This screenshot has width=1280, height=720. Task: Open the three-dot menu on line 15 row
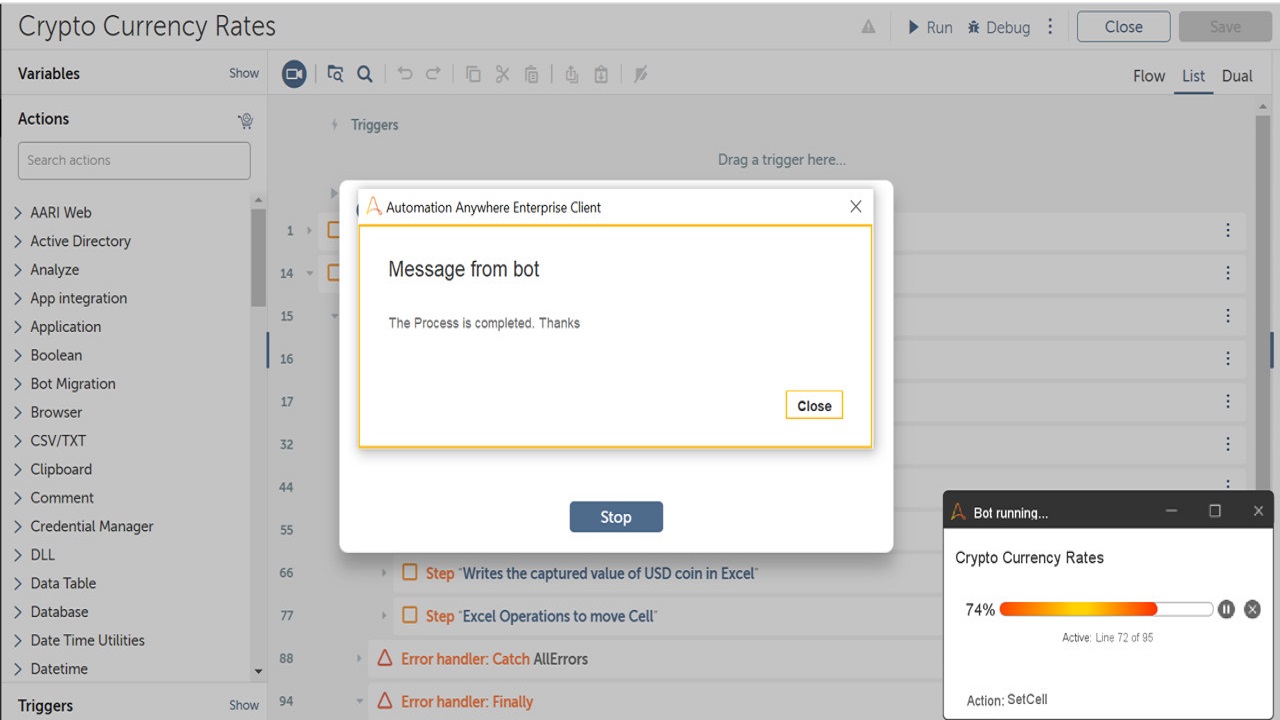tap(1228, 316)
